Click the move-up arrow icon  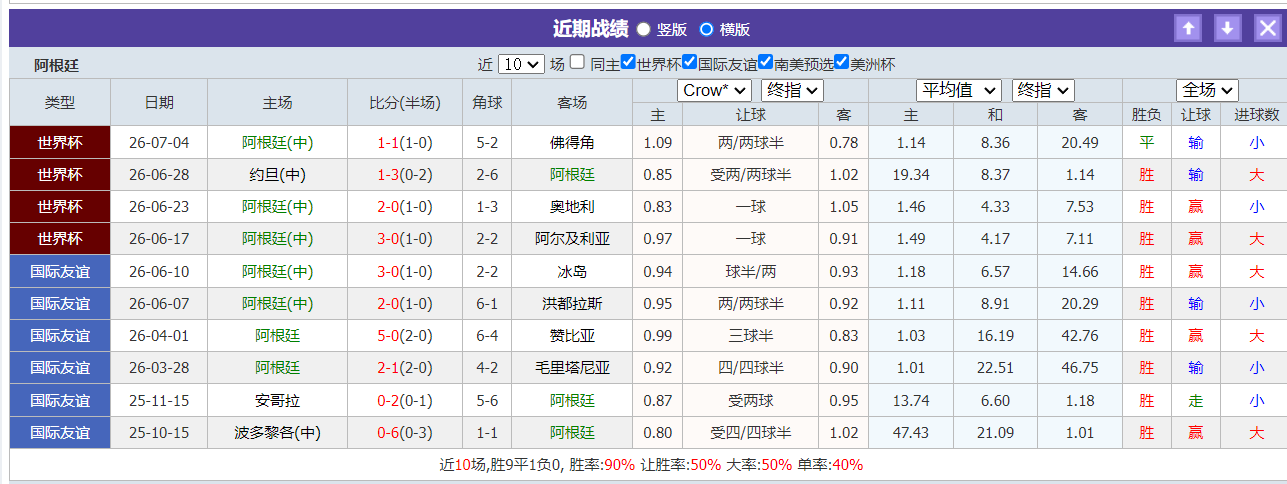(1188, 28)
